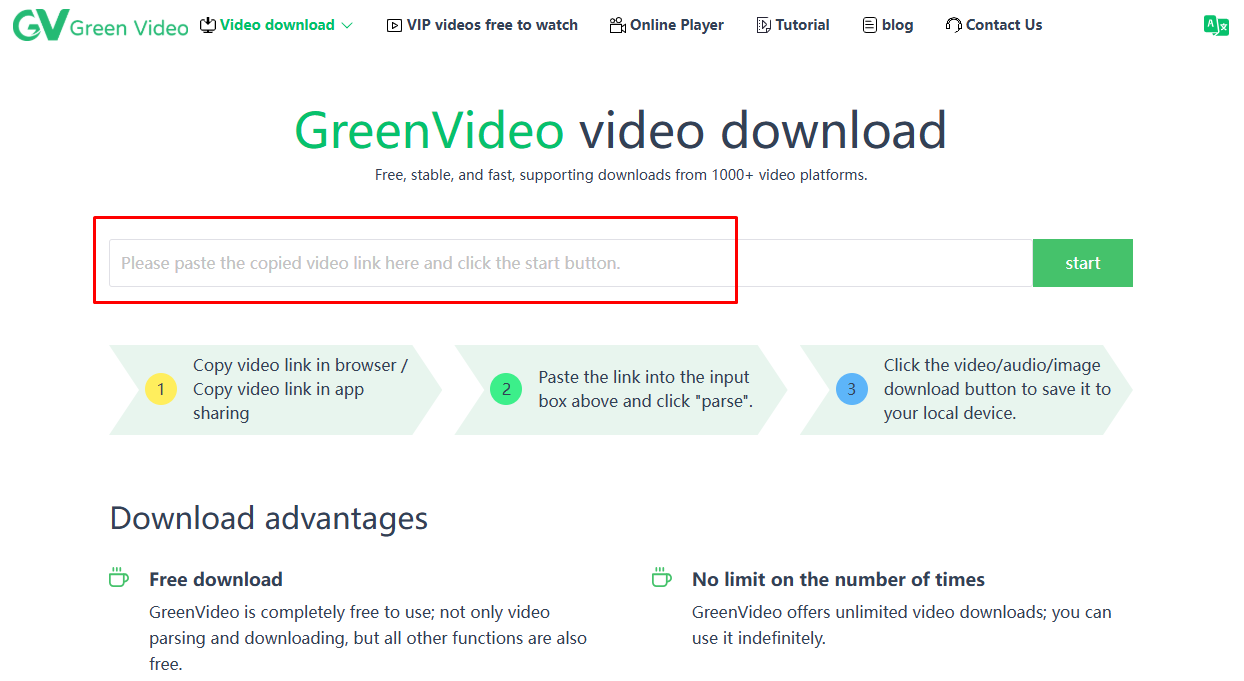Click the headset icon beside Contact Us
The height and width of the screenshot is (681, 1244).
(954, 25)
